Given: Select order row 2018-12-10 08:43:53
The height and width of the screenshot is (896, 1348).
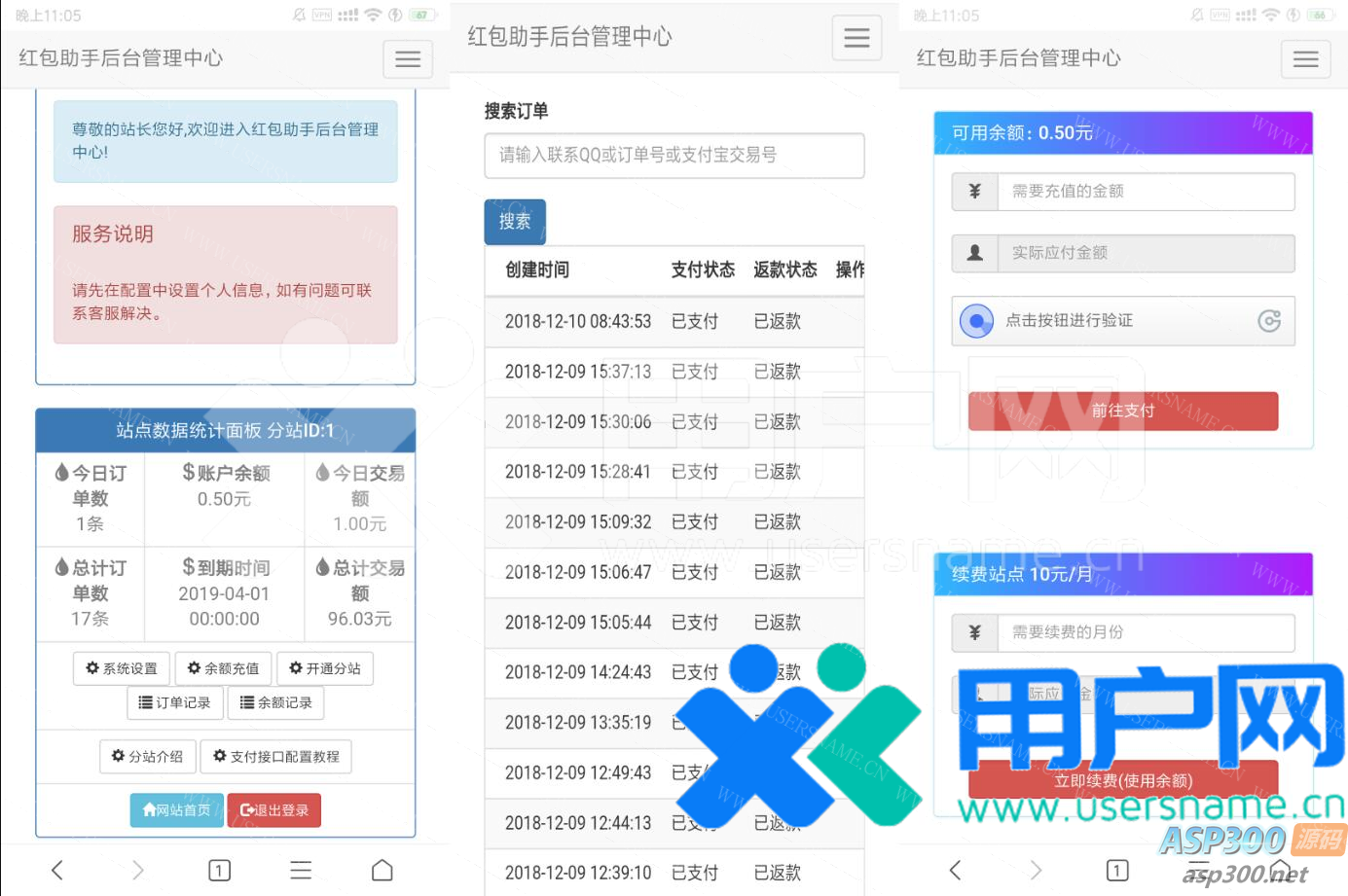Looking at the screenshot, I should pos(674,321).
